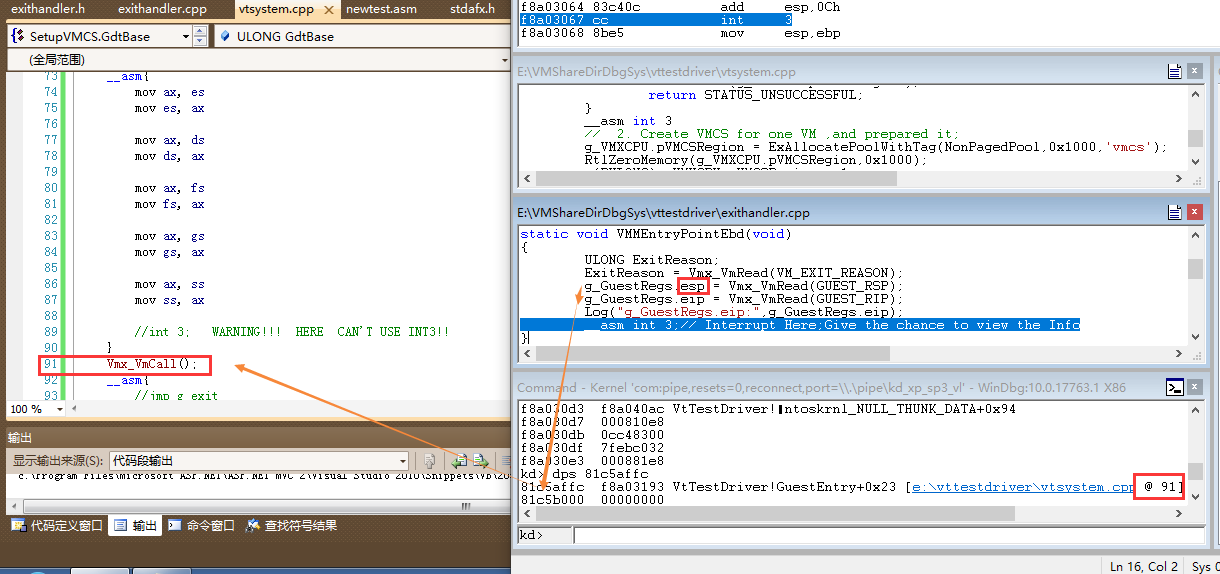Click the down arrow of Command window scrollbar
1220x574 pixels.
1195,498
